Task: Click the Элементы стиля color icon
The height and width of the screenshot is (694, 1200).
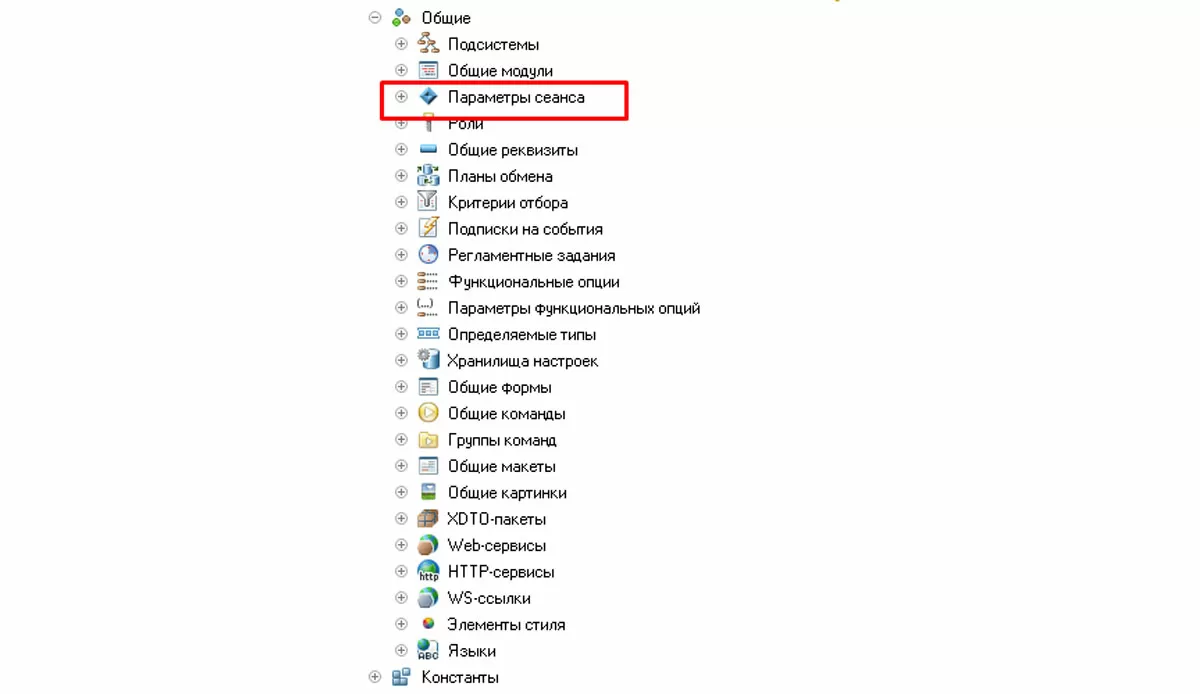Action: coord(428,624)
